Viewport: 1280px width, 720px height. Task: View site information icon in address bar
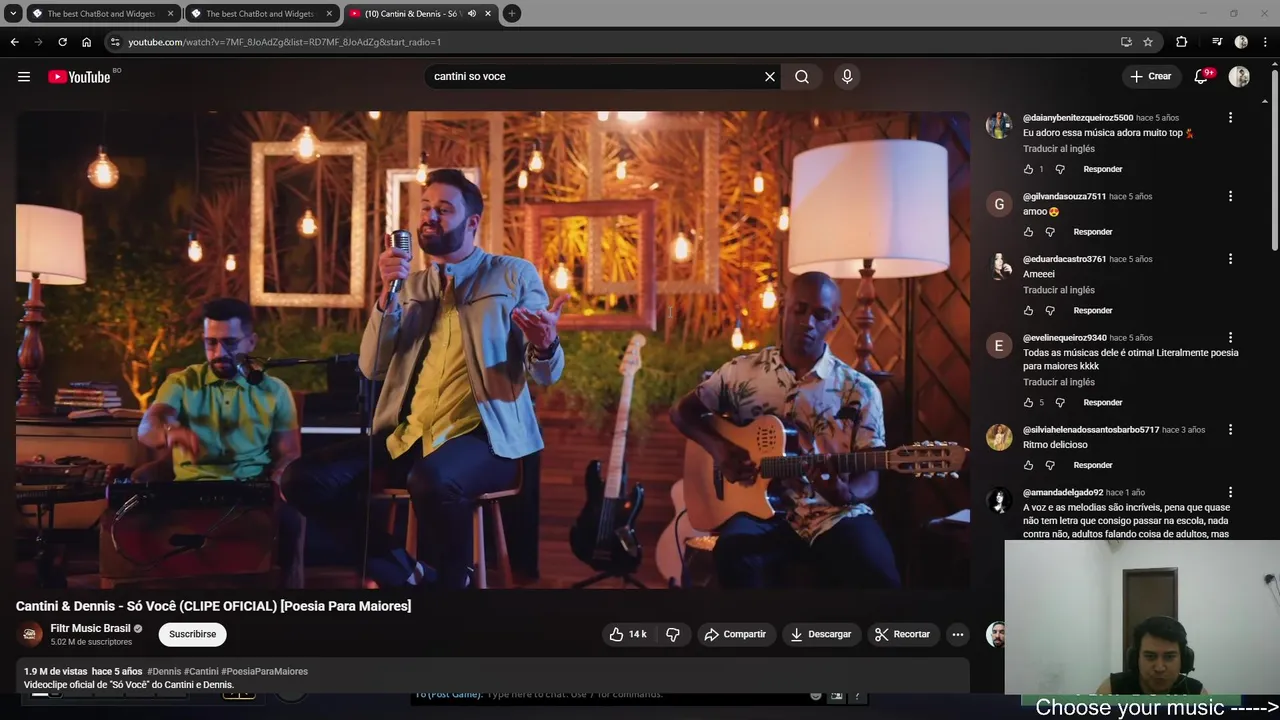coord(115,42)
